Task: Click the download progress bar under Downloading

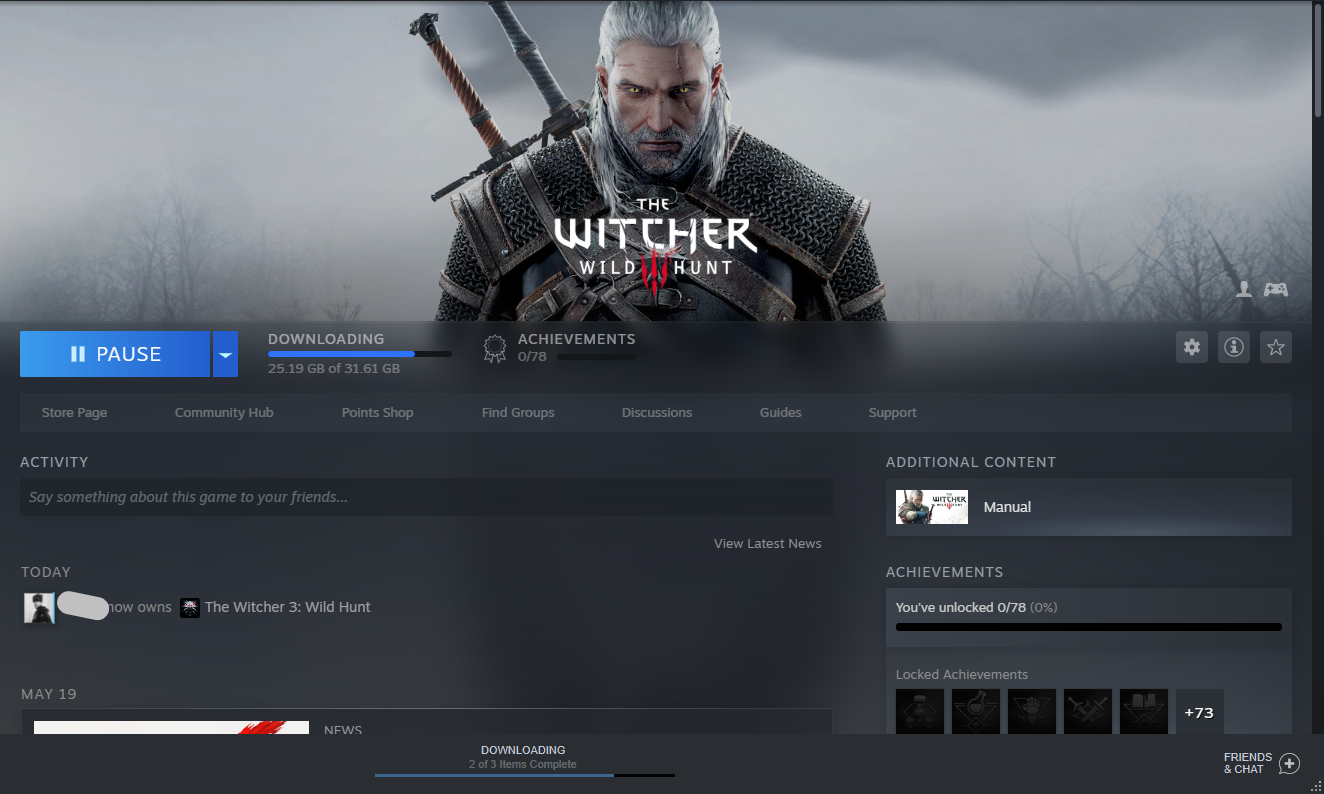Action: [x=360, y=354]
